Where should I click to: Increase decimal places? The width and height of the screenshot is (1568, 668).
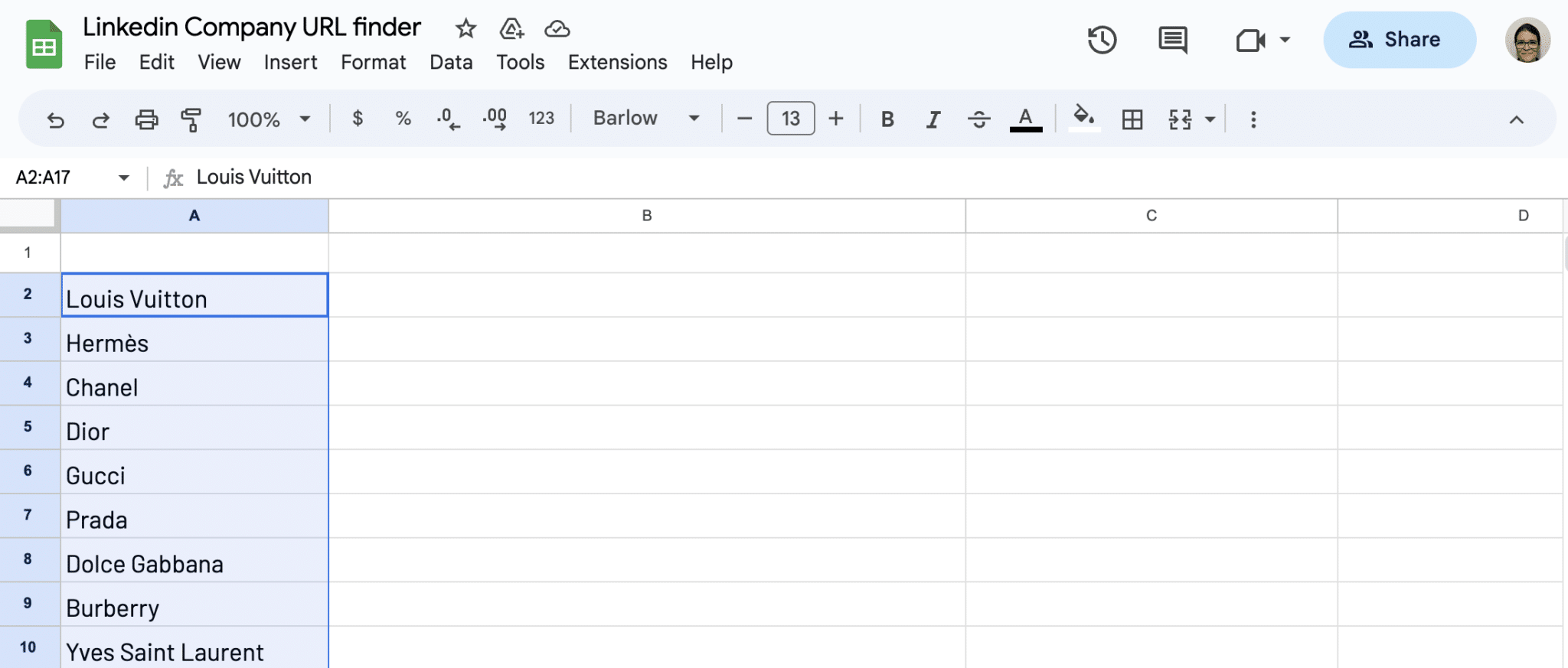click(x=495, y=119)
